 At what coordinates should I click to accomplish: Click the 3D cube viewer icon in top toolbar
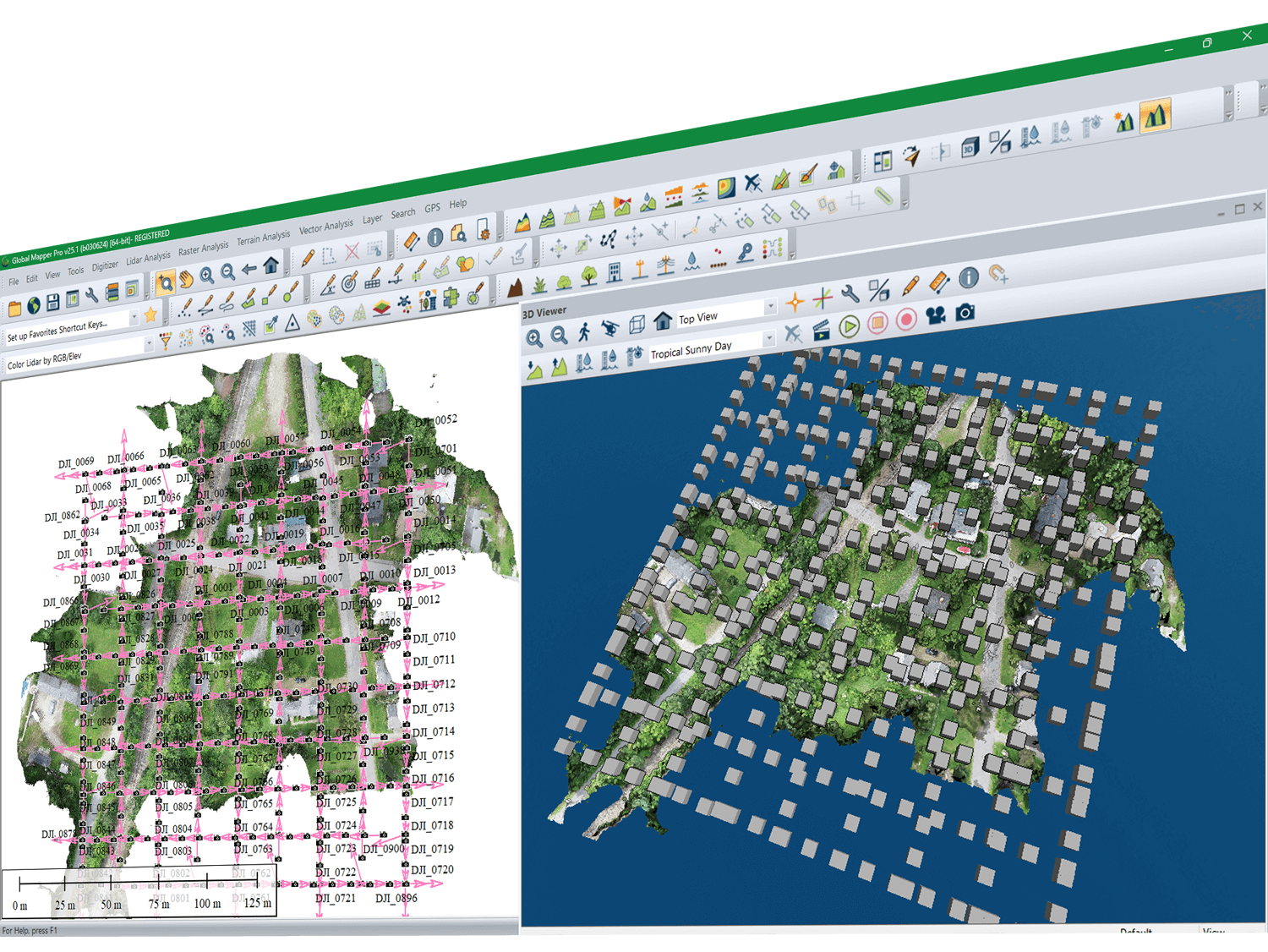[970, 146]
